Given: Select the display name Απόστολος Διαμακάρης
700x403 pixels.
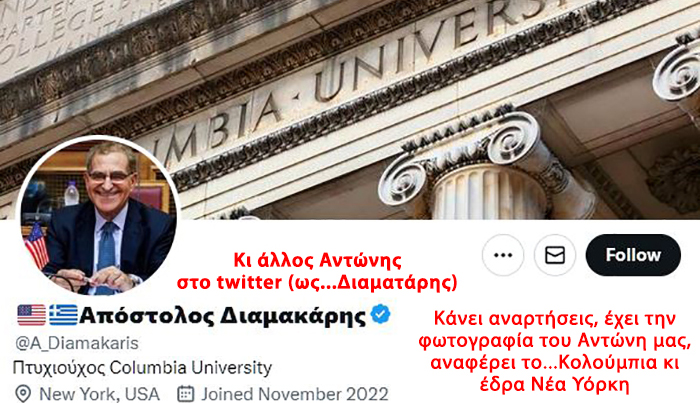Looking at the screenshot, I should point(222,316).
